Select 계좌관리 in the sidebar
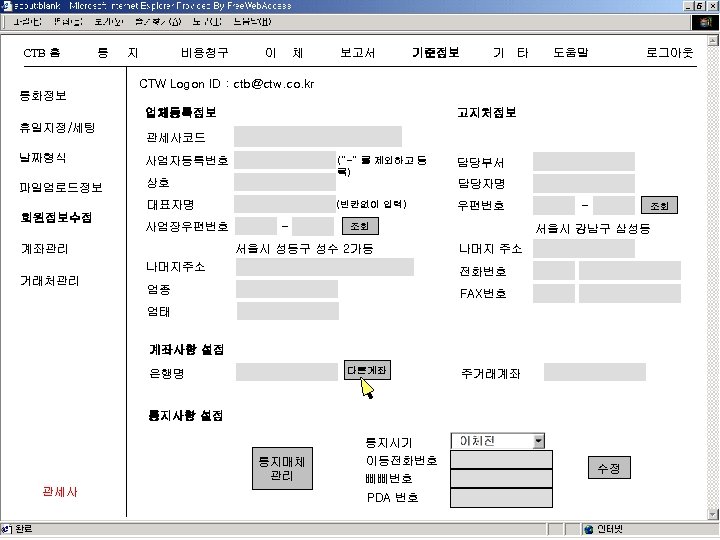This screenshot has height=540, width=720. 45,249
